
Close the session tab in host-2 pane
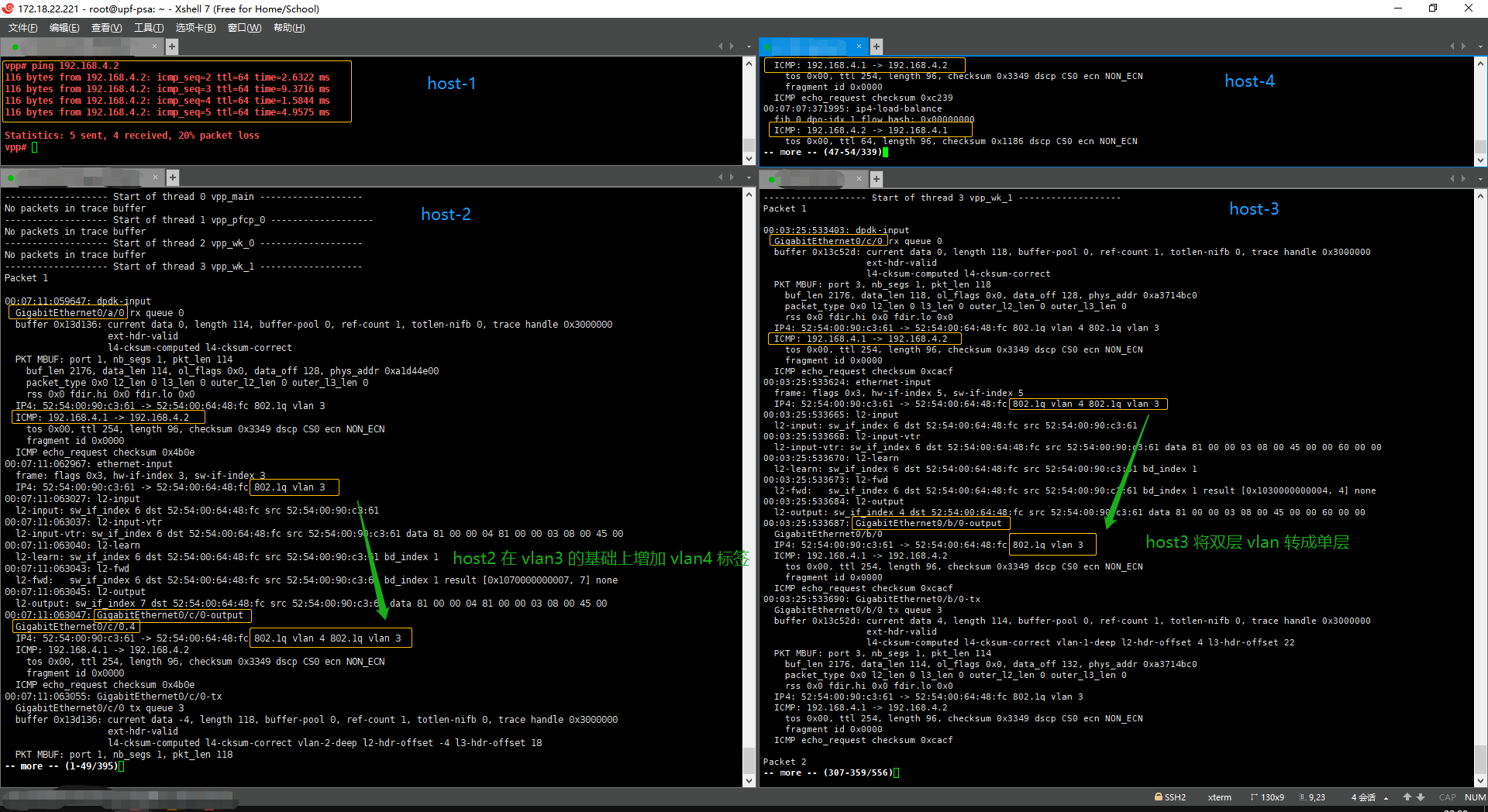coord(155,177)
